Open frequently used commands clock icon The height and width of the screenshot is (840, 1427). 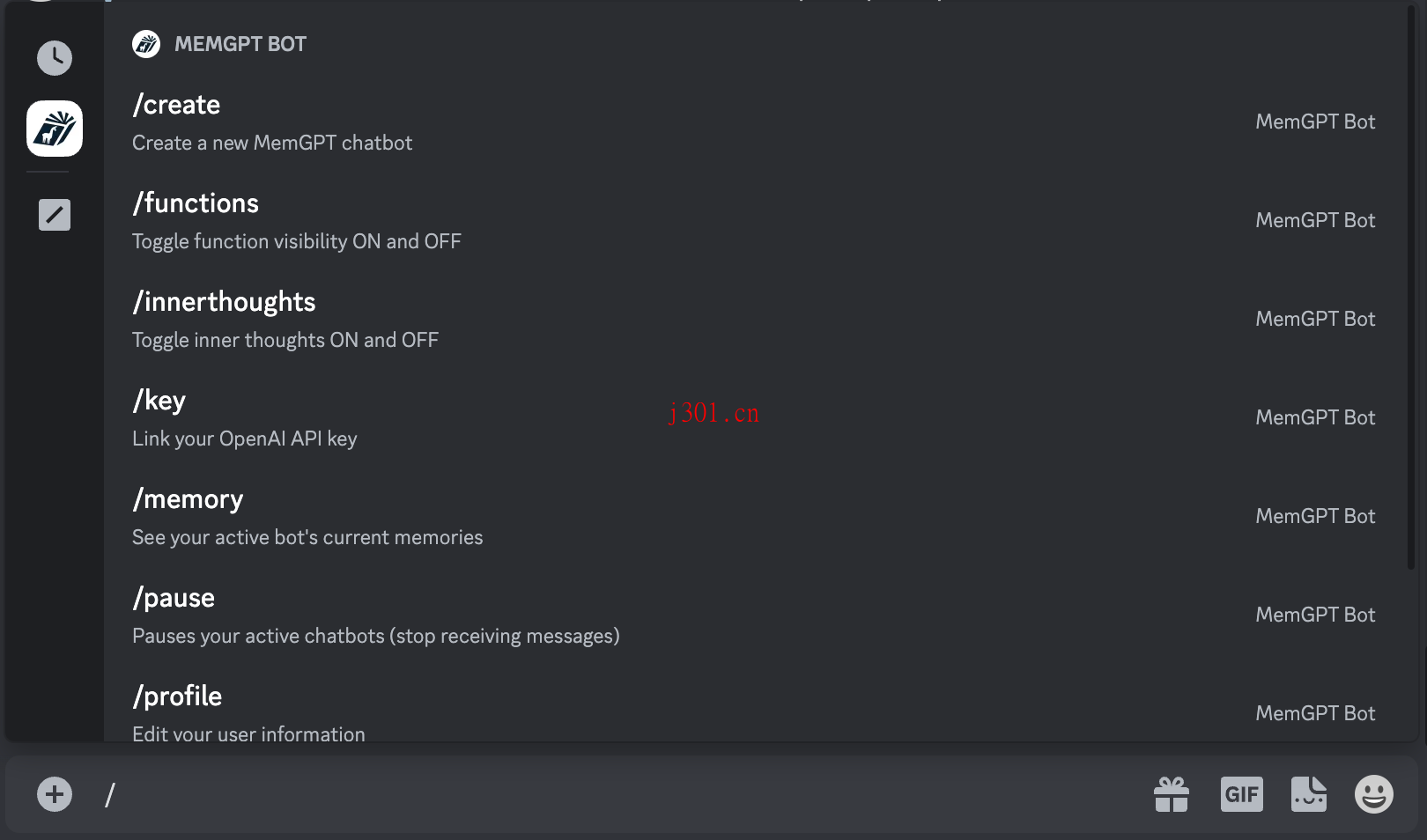(x=55, y=58)
